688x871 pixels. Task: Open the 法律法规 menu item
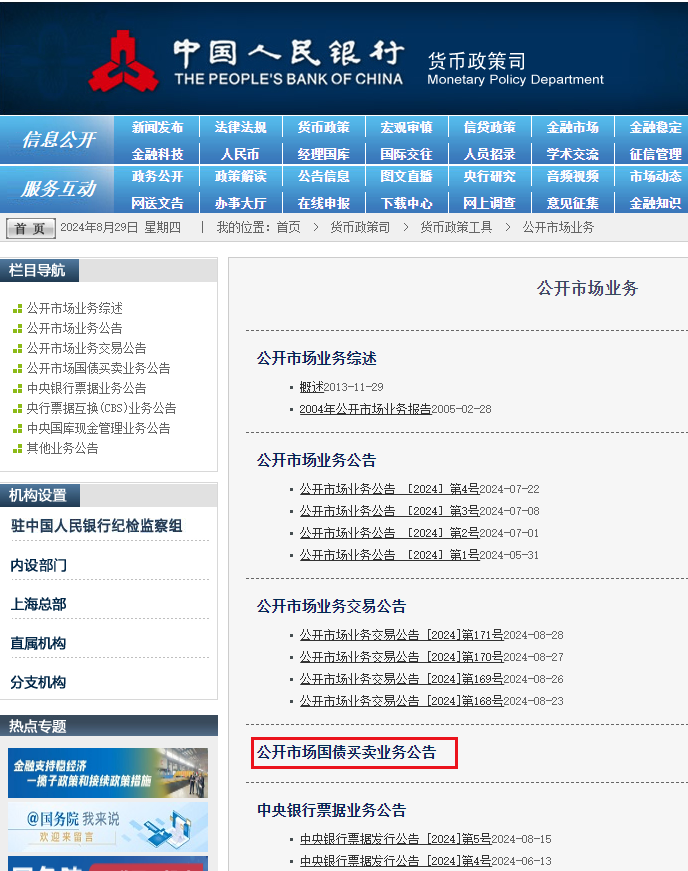240,127
